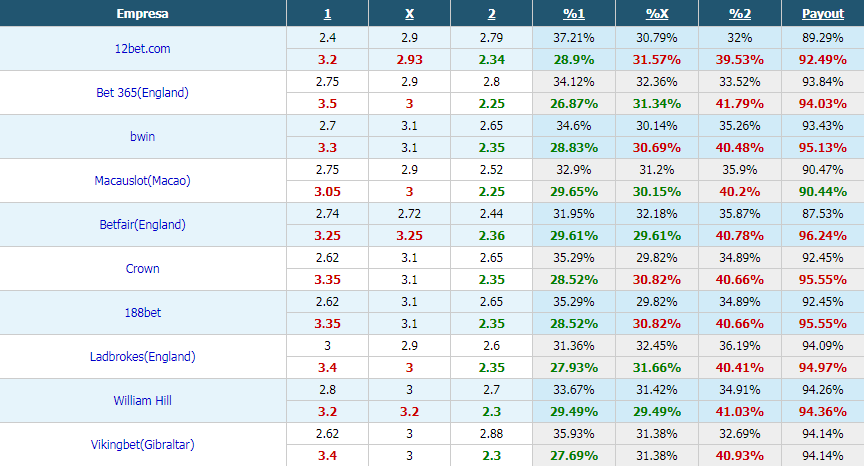
Task: Click 12bet.com draw odds 2.93
Action: tap(409, 59)
